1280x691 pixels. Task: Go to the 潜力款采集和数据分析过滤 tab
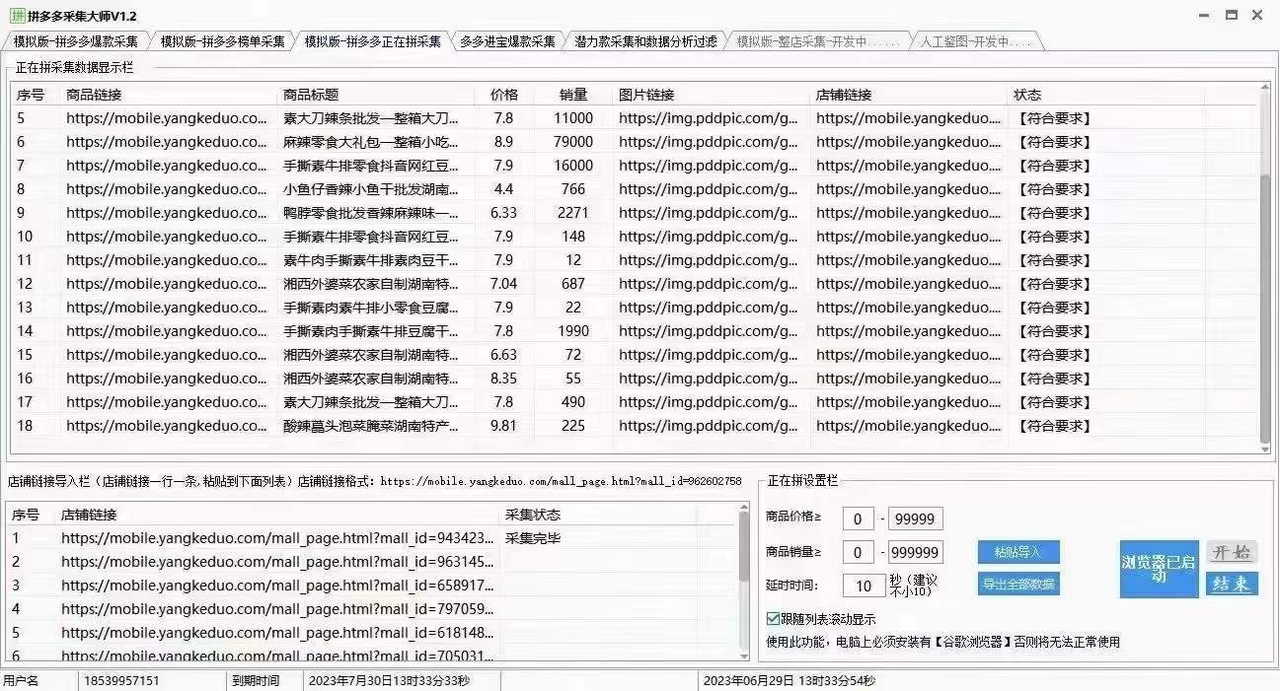click(x=645, y=42)
